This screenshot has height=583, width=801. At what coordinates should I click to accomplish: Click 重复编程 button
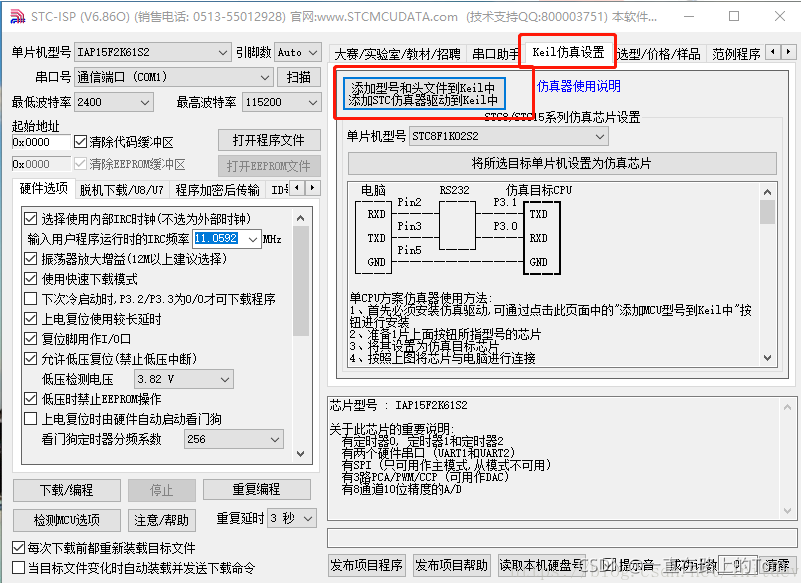pos(256,489)
